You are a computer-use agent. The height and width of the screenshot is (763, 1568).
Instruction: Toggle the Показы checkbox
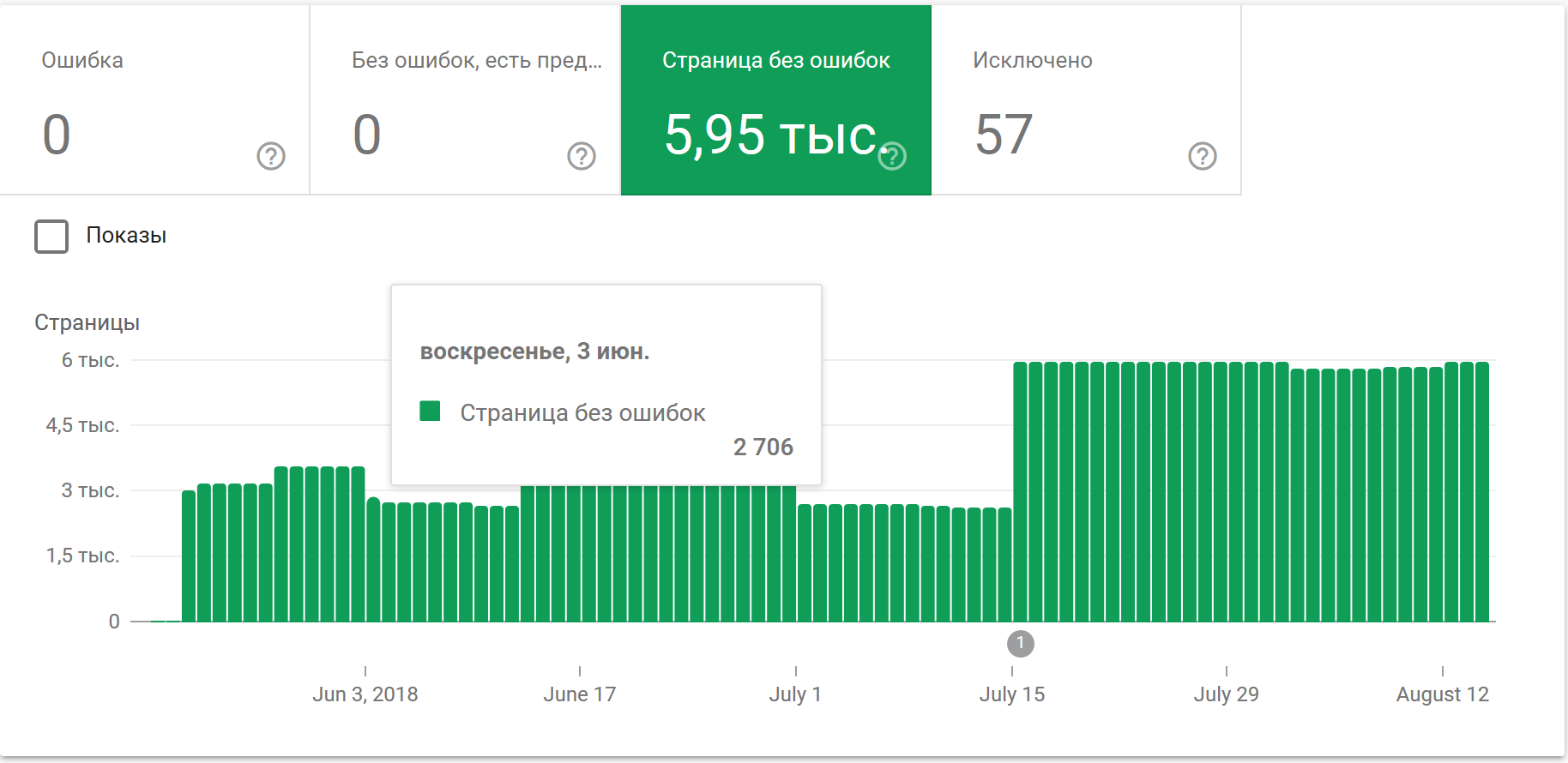(51, 236)
